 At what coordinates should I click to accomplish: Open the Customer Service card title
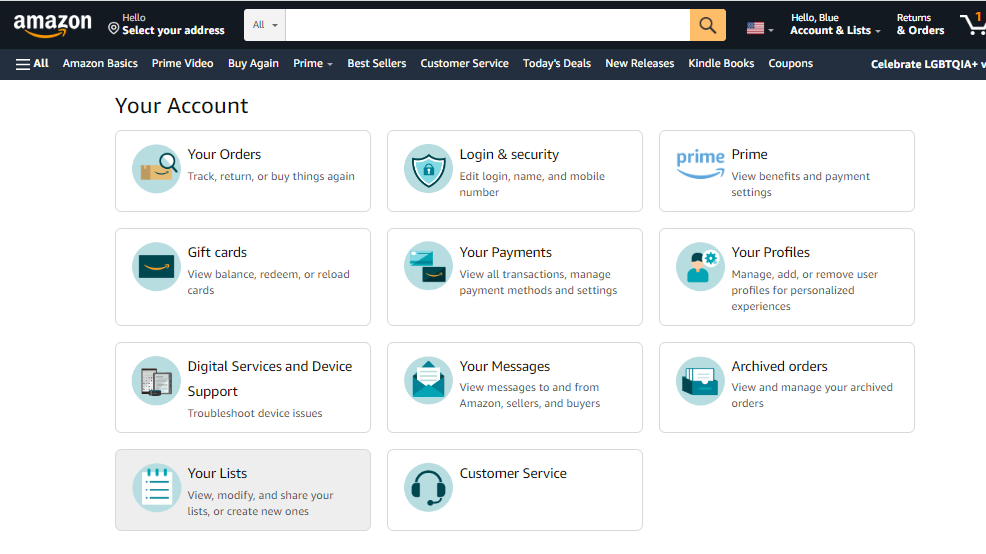(513, 474)
